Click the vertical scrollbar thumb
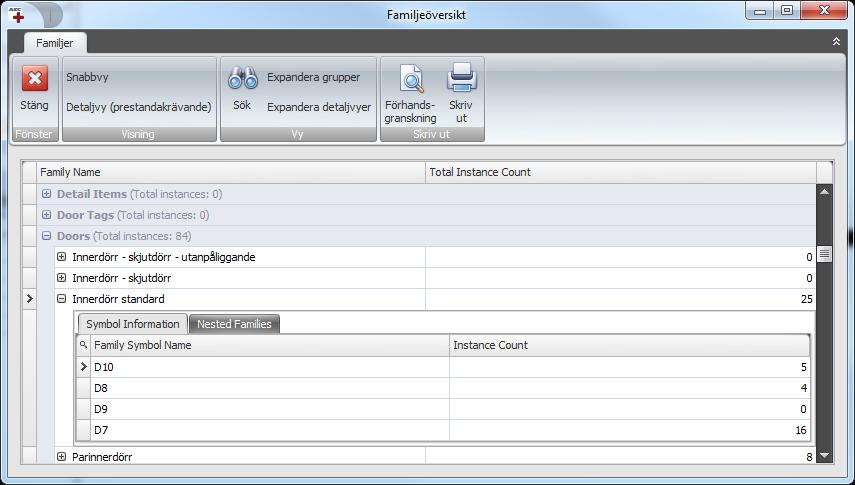 coord(824,254)
